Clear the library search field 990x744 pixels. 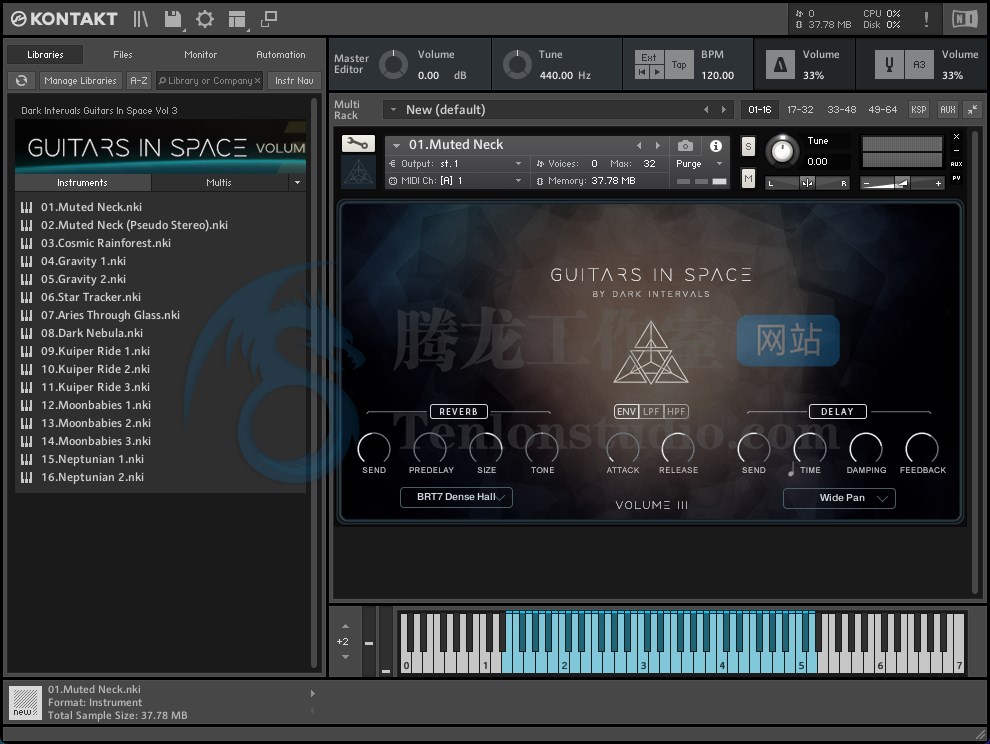pos(257,81)
